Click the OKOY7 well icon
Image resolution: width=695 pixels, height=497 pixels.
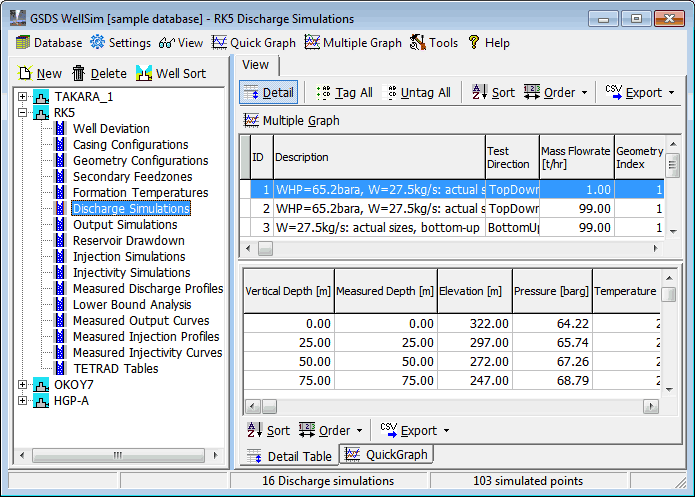tap(41, 384)
